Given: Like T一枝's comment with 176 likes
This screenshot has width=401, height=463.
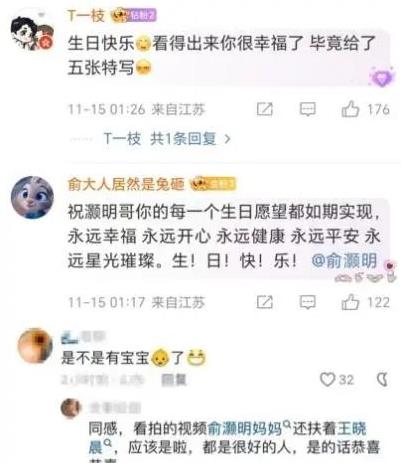Looking at the screenshot, I should click(350, 109).
